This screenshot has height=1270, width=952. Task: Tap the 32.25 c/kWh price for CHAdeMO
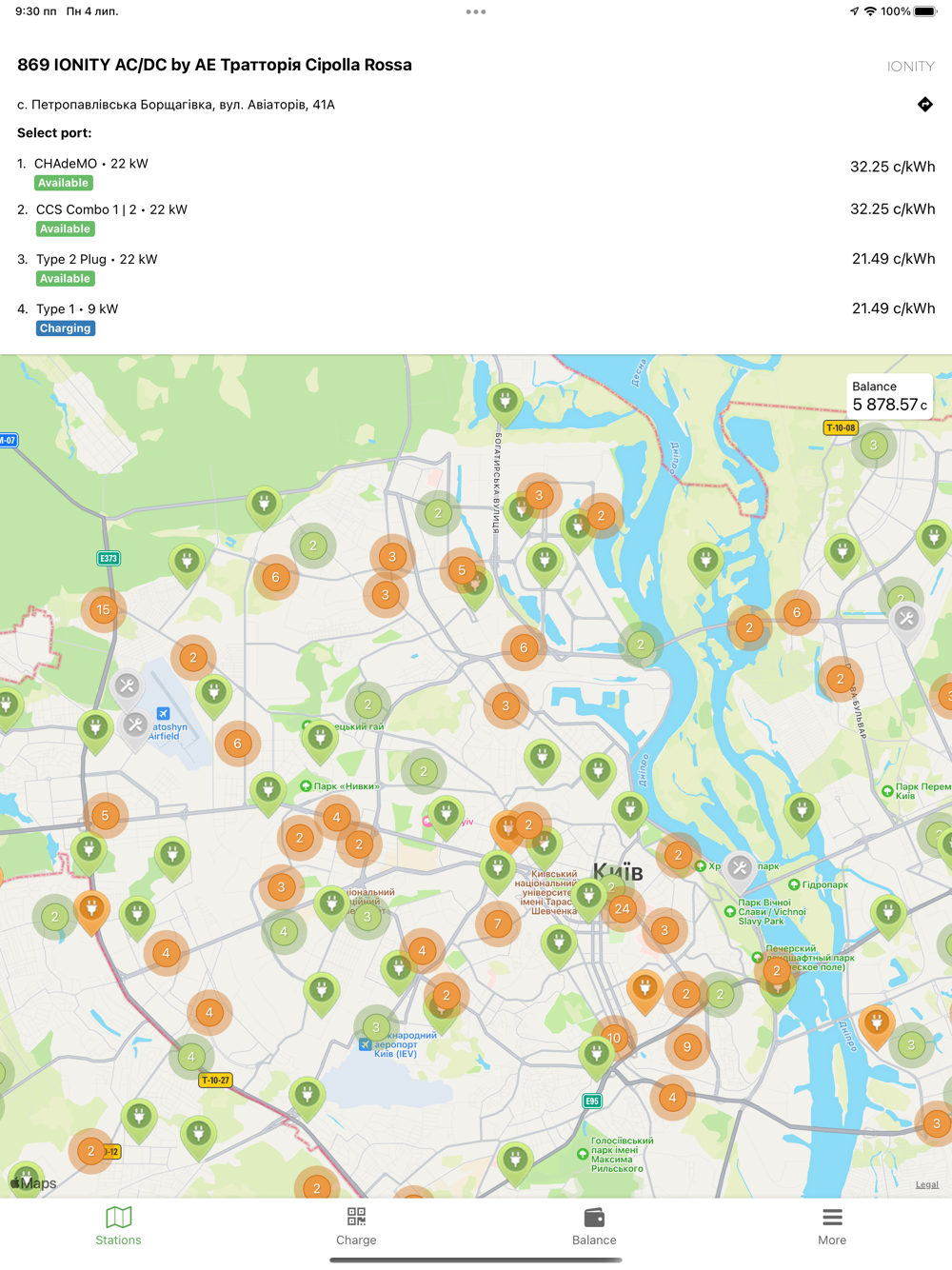click(892, 167)
